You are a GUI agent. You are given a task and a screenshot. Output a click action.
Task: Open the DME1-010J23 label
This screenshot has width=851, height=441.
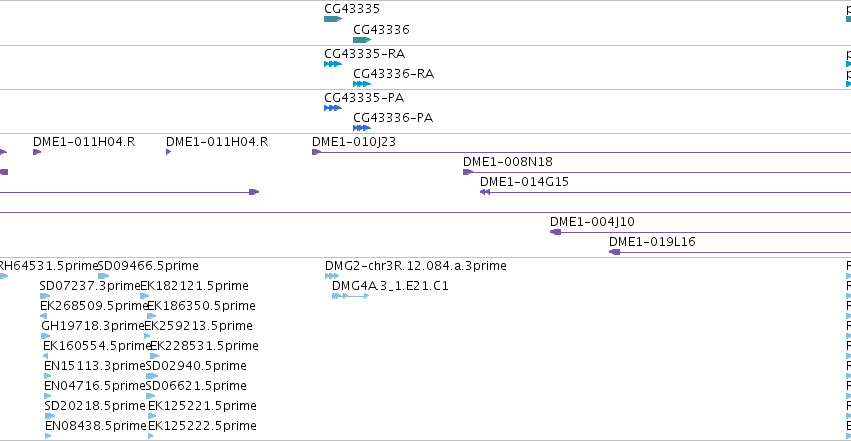point(354,142)
